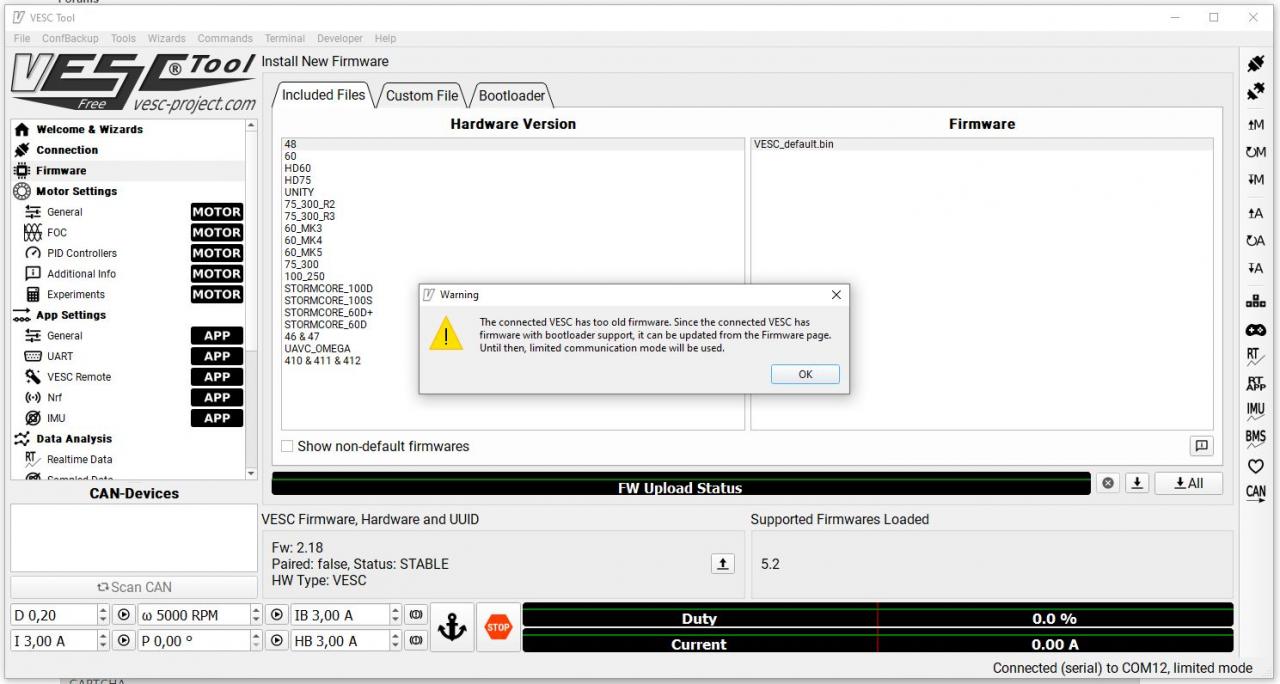Cancel firmware upload with the round X icon
Viewport: 1280px width, 684px height.
pos(1108,483)
